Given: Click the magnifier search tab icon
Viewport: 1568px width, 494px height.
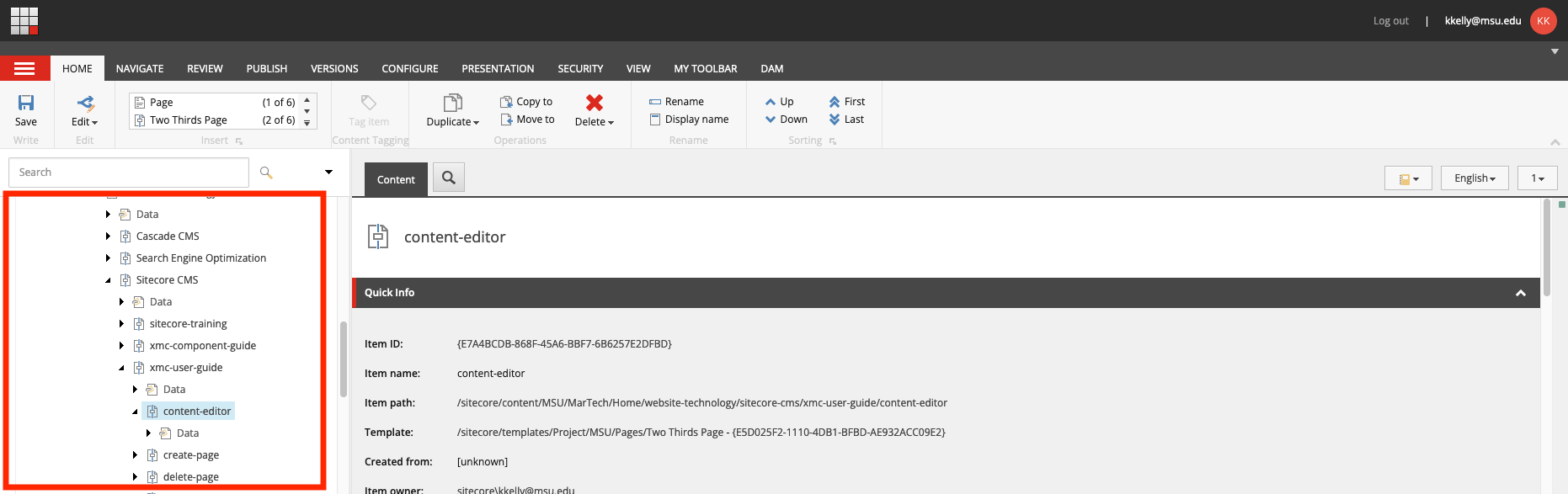Looking at the screenshot, I should pyautogui.click(x=449, y=178).
